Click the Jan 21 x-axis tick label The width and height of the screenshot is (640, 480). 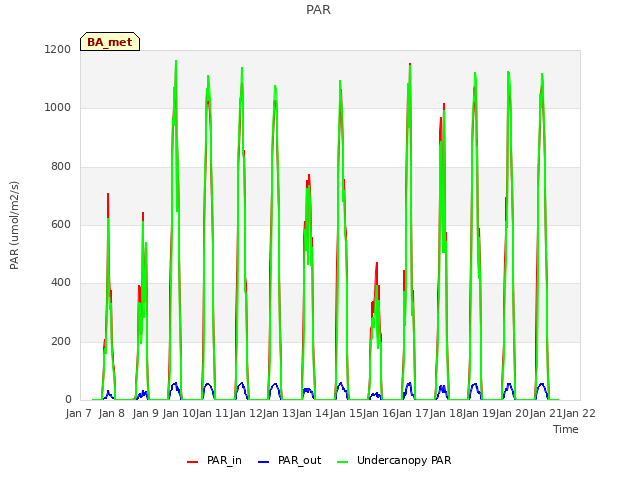(x=547, y=413)
